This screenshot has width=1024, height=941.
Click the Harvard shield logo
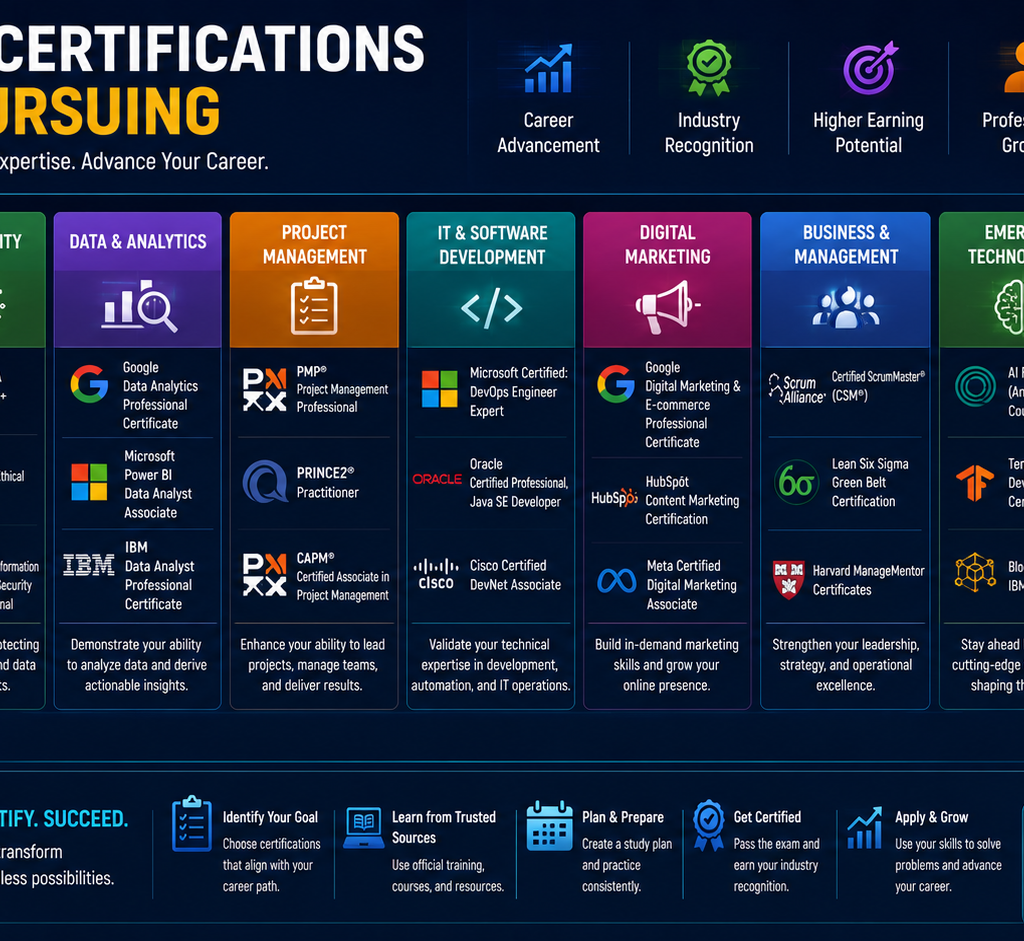[x=788, y=579]
